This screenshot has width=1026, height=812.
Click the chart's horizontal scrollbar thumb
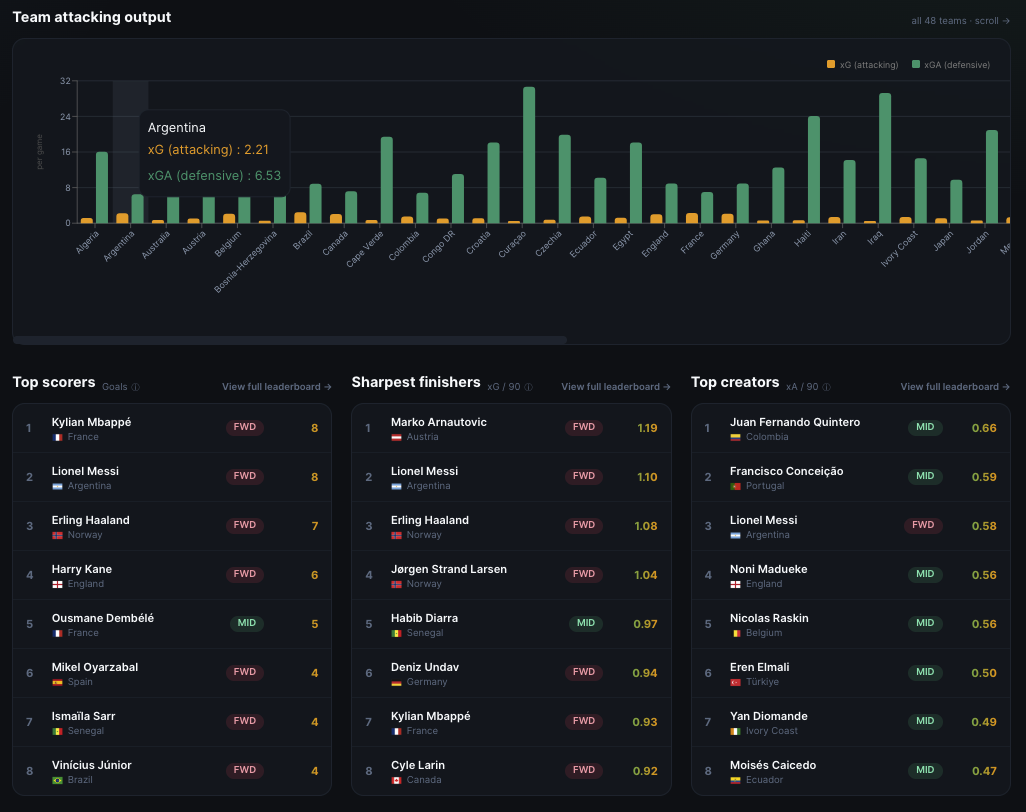pos(290,340)
